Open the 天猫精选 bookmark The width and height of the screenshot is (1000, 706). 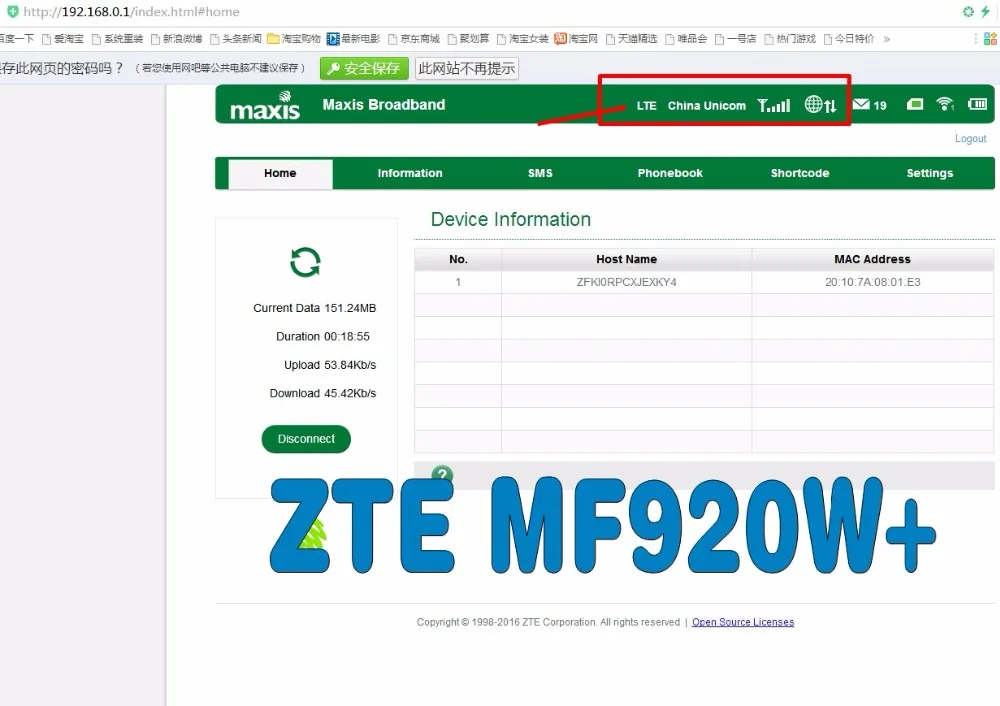(631, 39)
